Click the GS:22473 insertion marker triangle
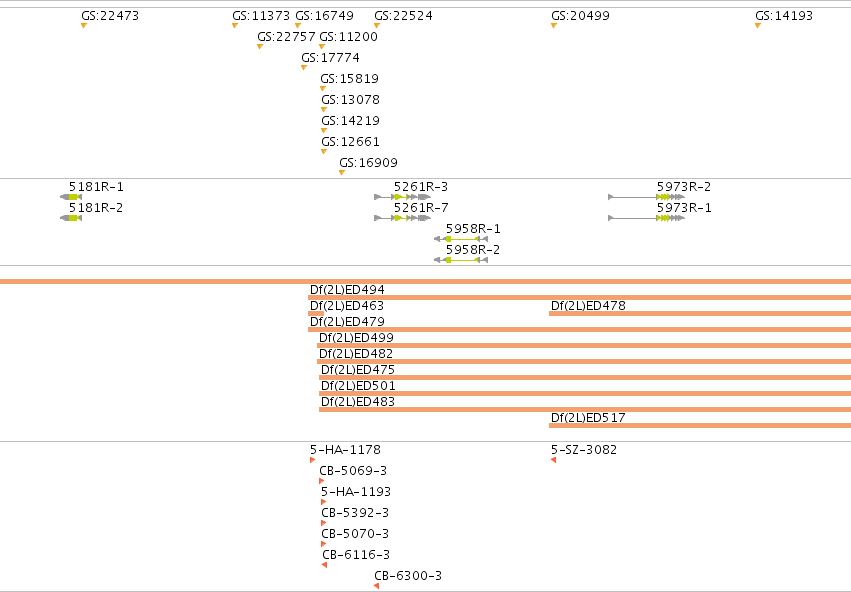 (x=84, y=26)
